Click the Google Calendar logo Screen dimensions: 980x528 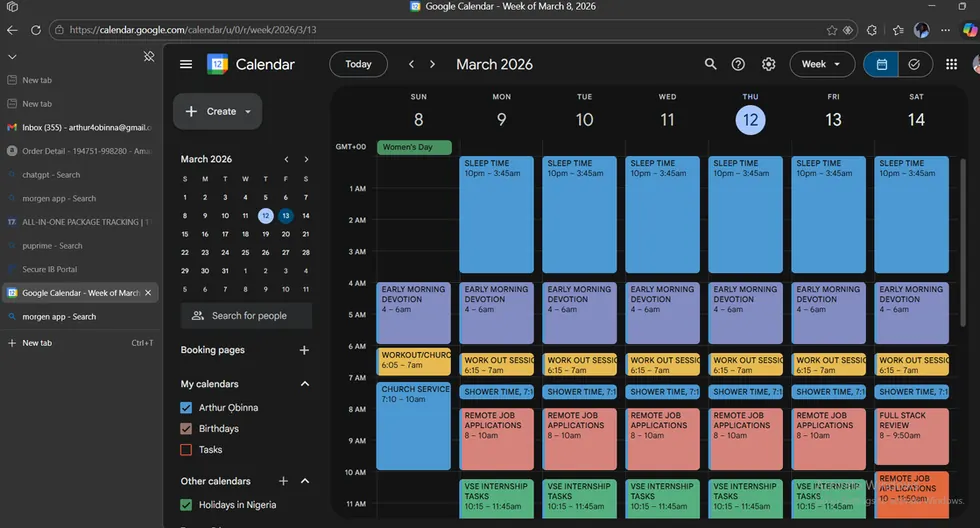pyautogui.click(x=218, y=64)
